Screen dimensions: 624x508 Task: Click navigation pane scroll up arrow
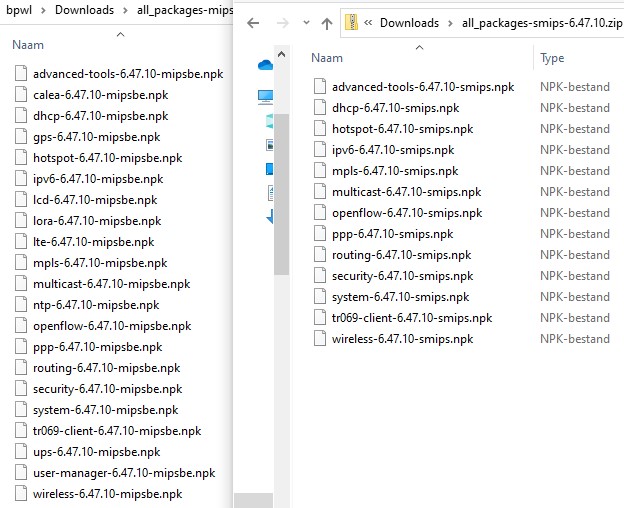click(x=281, y=54)
